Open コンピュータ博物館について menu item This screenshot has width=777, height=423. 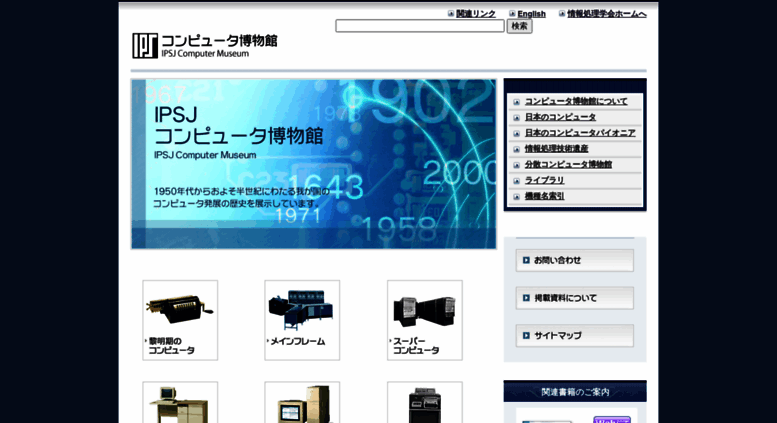point(576,102)
